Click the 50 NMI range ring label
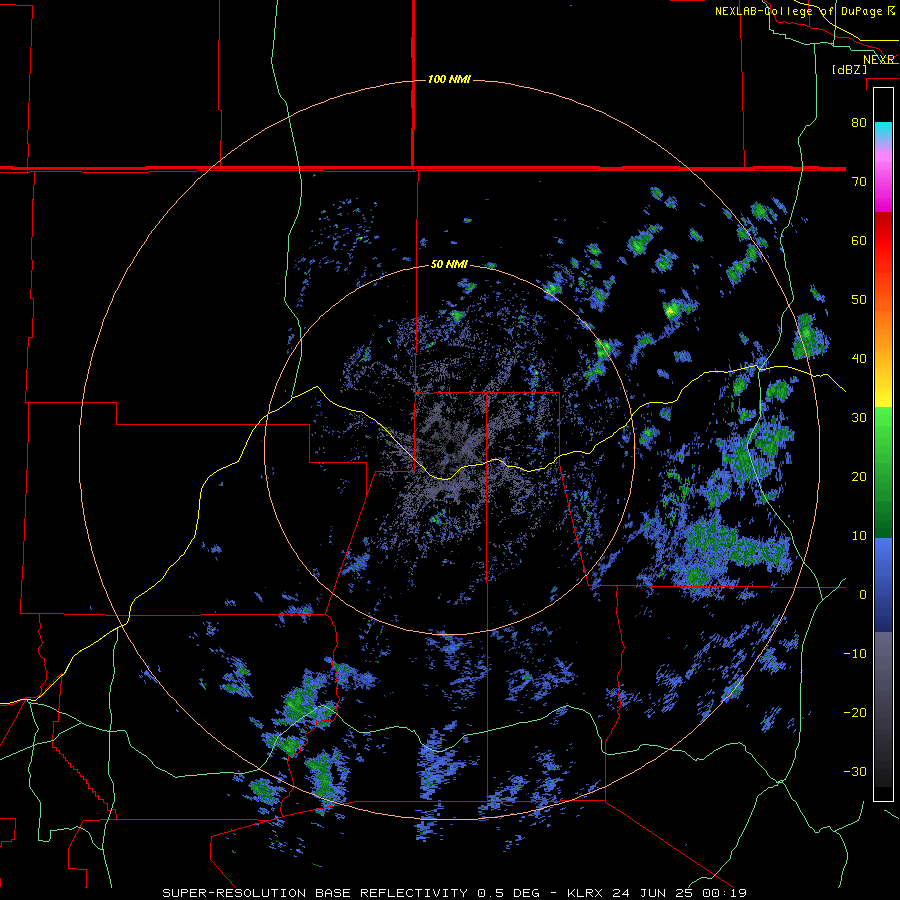Viewport: 900px width, 900px height. click(449, 265)
